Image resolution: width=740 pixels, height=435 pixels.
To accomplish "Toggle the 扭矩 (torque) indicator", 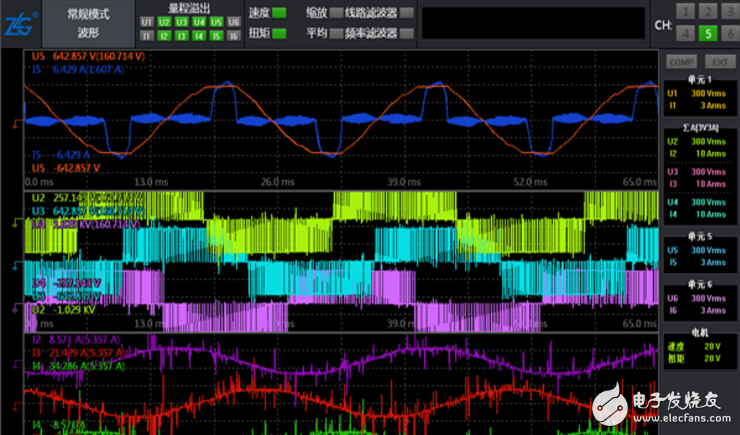I will (278, 33).
